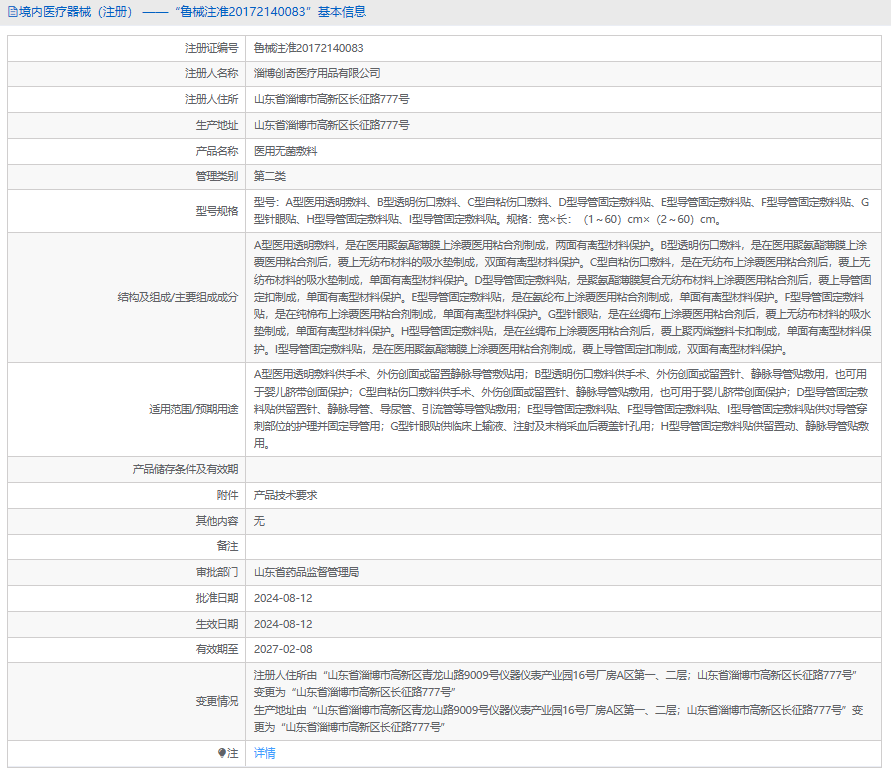Click approval department 山东省药品监督管理局
Screen dimensions: 891x773
(x=306, y=572)
